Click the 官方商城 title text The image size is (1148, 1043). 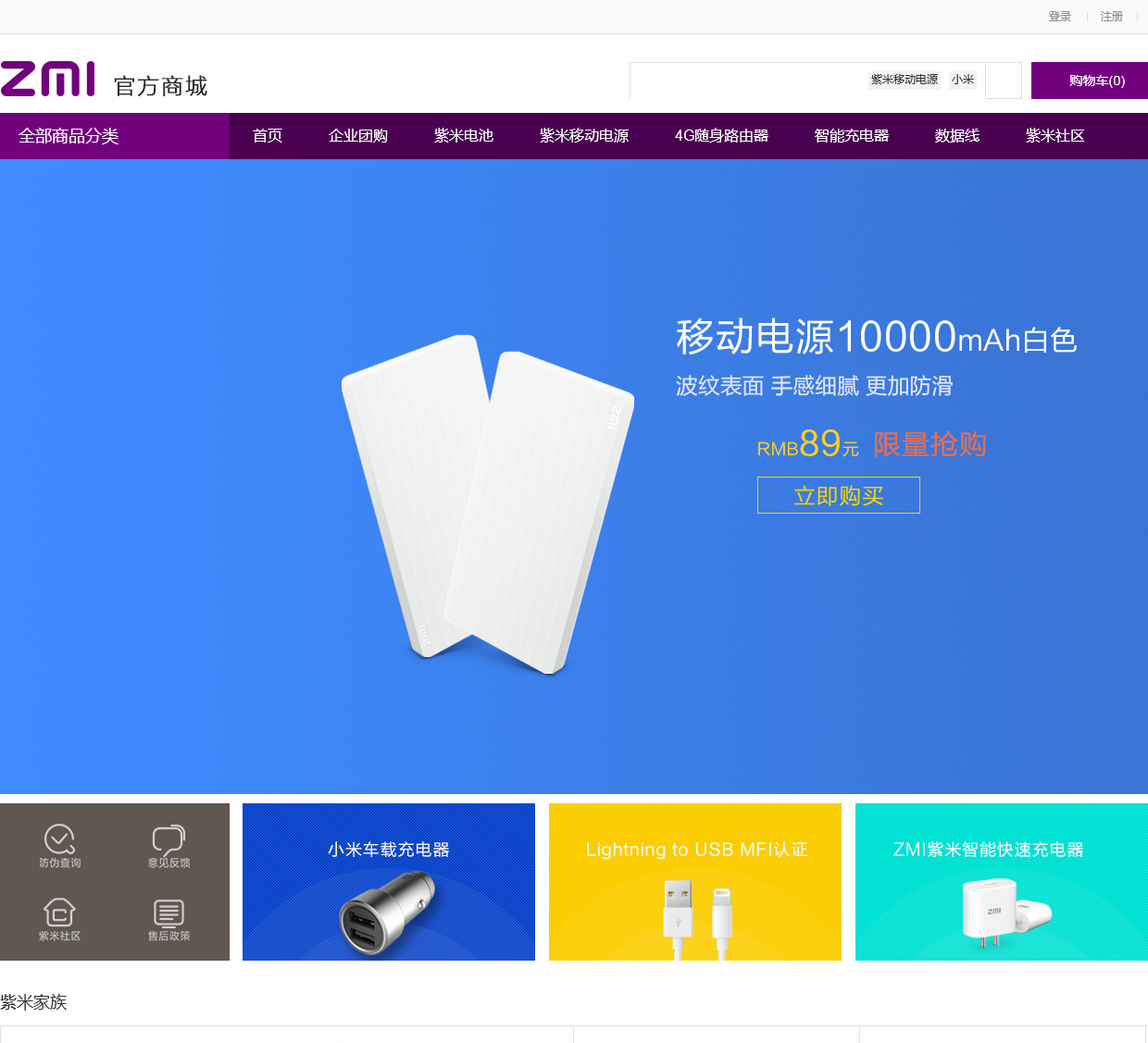click(x=161, y=86)
